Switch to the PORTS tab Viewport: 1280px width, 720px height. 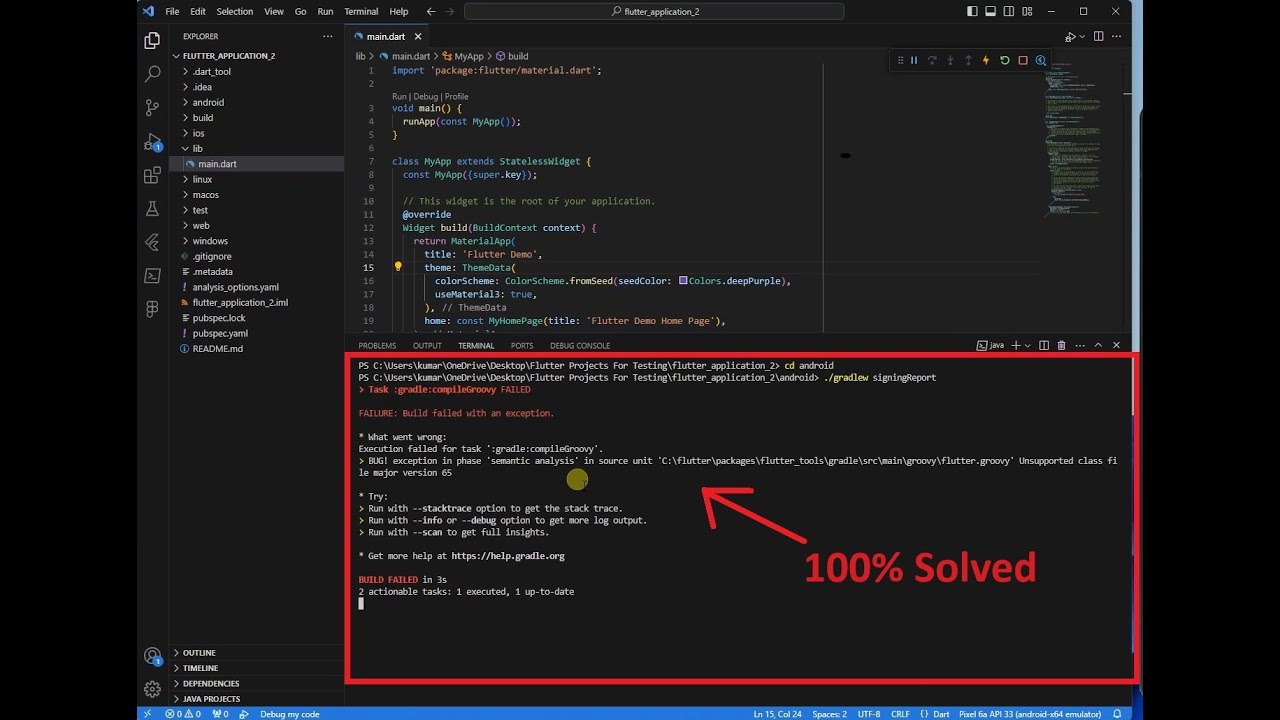tap(522, 345)
